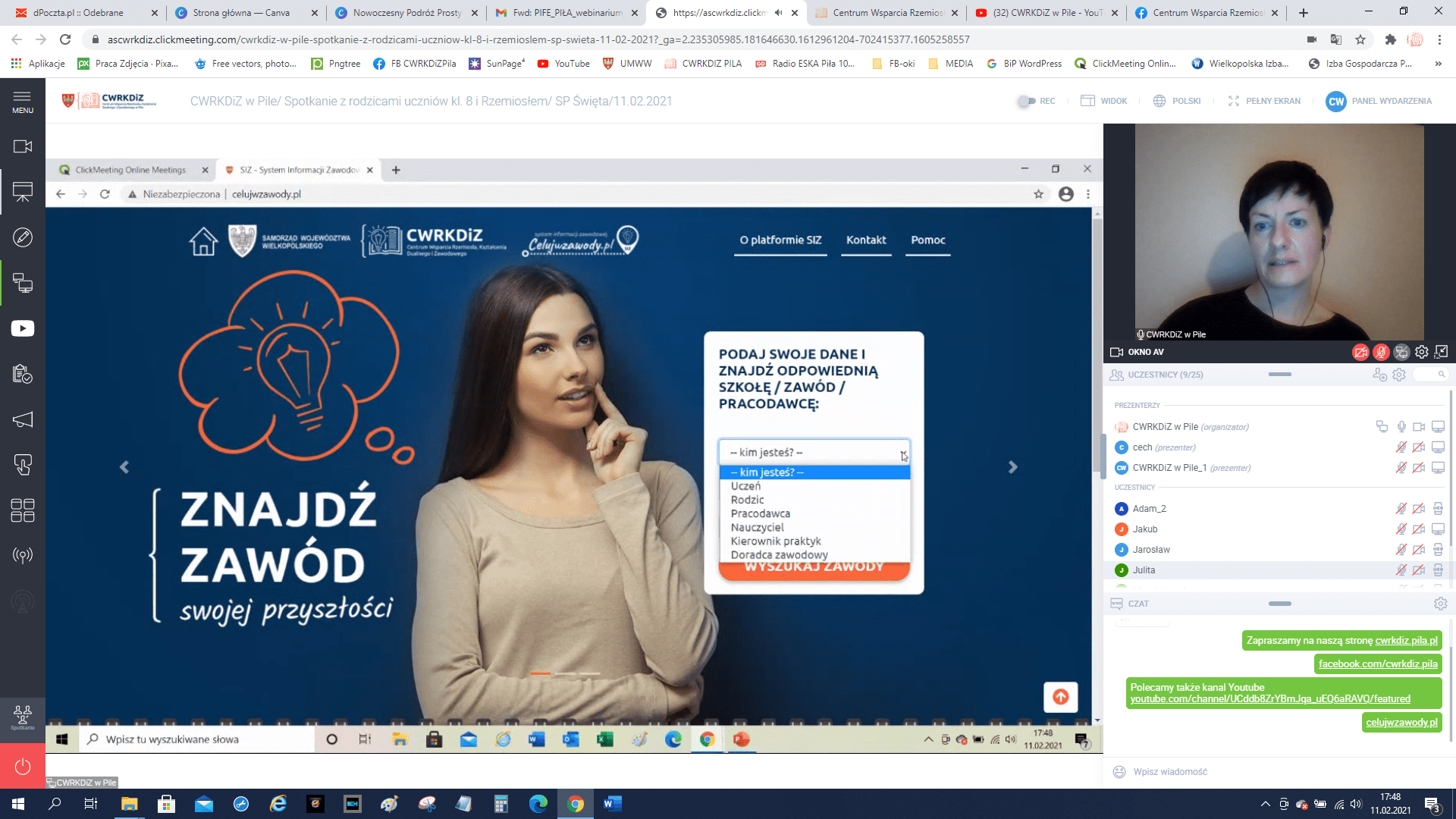Open the POLSKI language selector
This screenshot has width=1456, height=819.
[x=1177, y=101]
